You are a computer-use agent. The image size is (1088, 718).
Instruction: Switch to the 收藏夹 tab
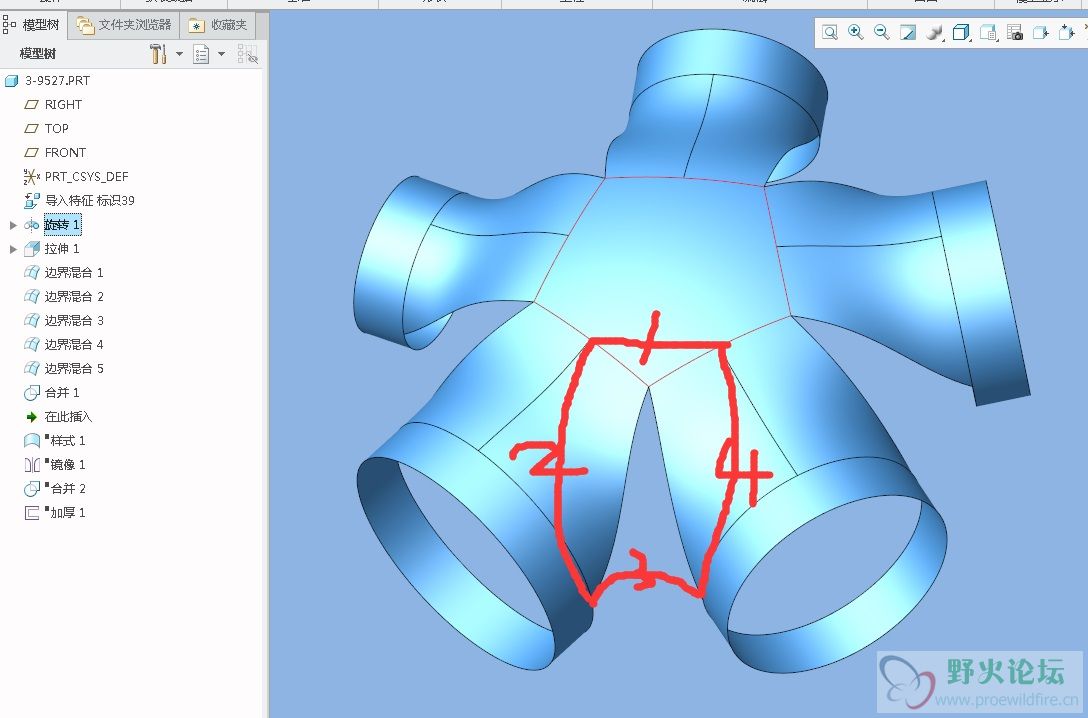point(218,25)
